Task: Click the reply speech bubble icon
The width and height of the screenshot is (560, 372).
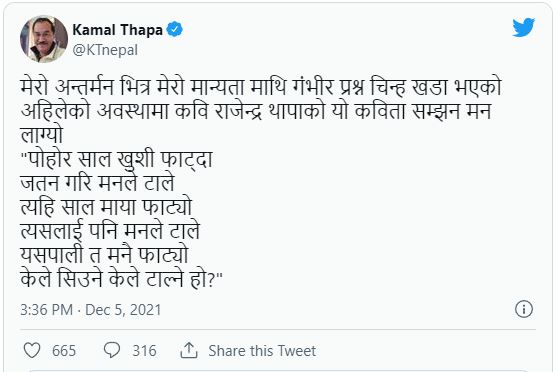Action: point(112,350)
